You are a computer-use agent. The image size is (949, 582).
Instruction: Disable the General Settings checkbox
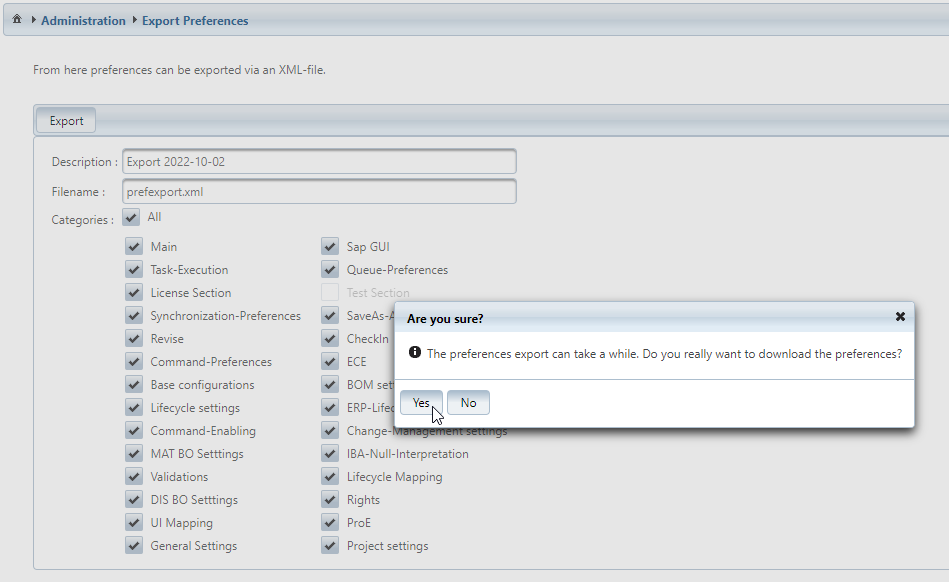(x=133, y=546)
